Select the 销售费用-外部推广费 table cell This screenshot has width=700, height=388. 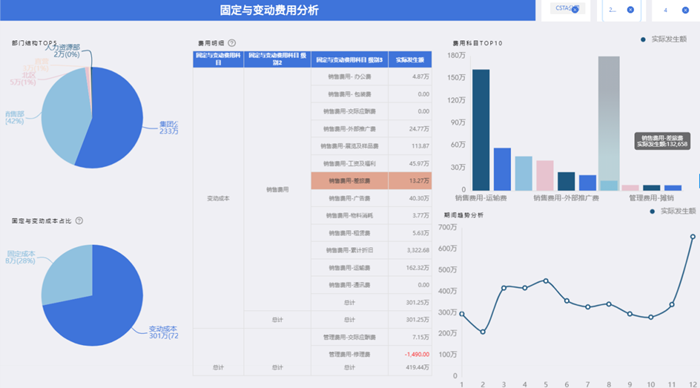[350, 129]
